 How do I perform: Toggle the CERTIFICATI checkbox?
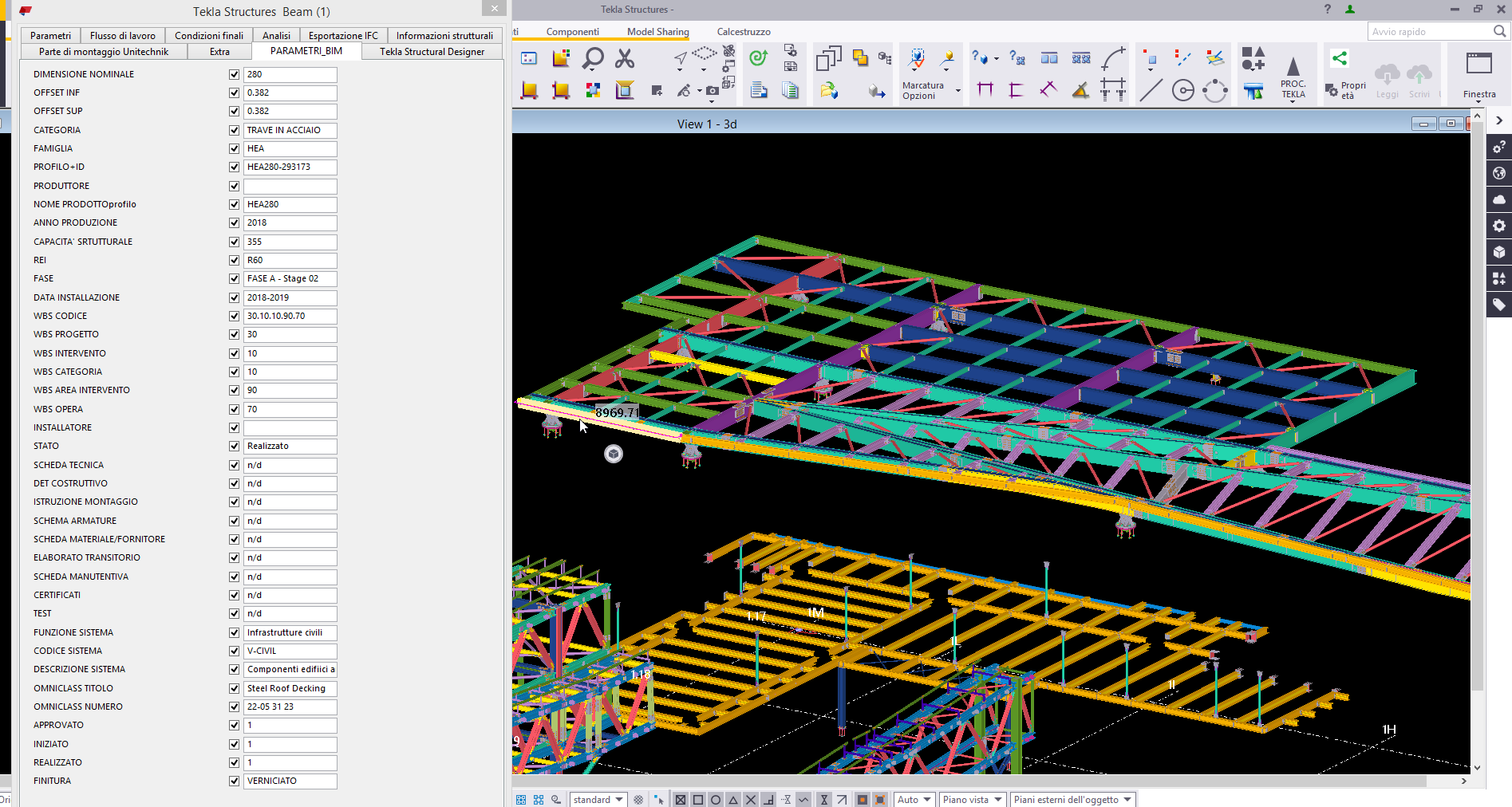(235, 595)
